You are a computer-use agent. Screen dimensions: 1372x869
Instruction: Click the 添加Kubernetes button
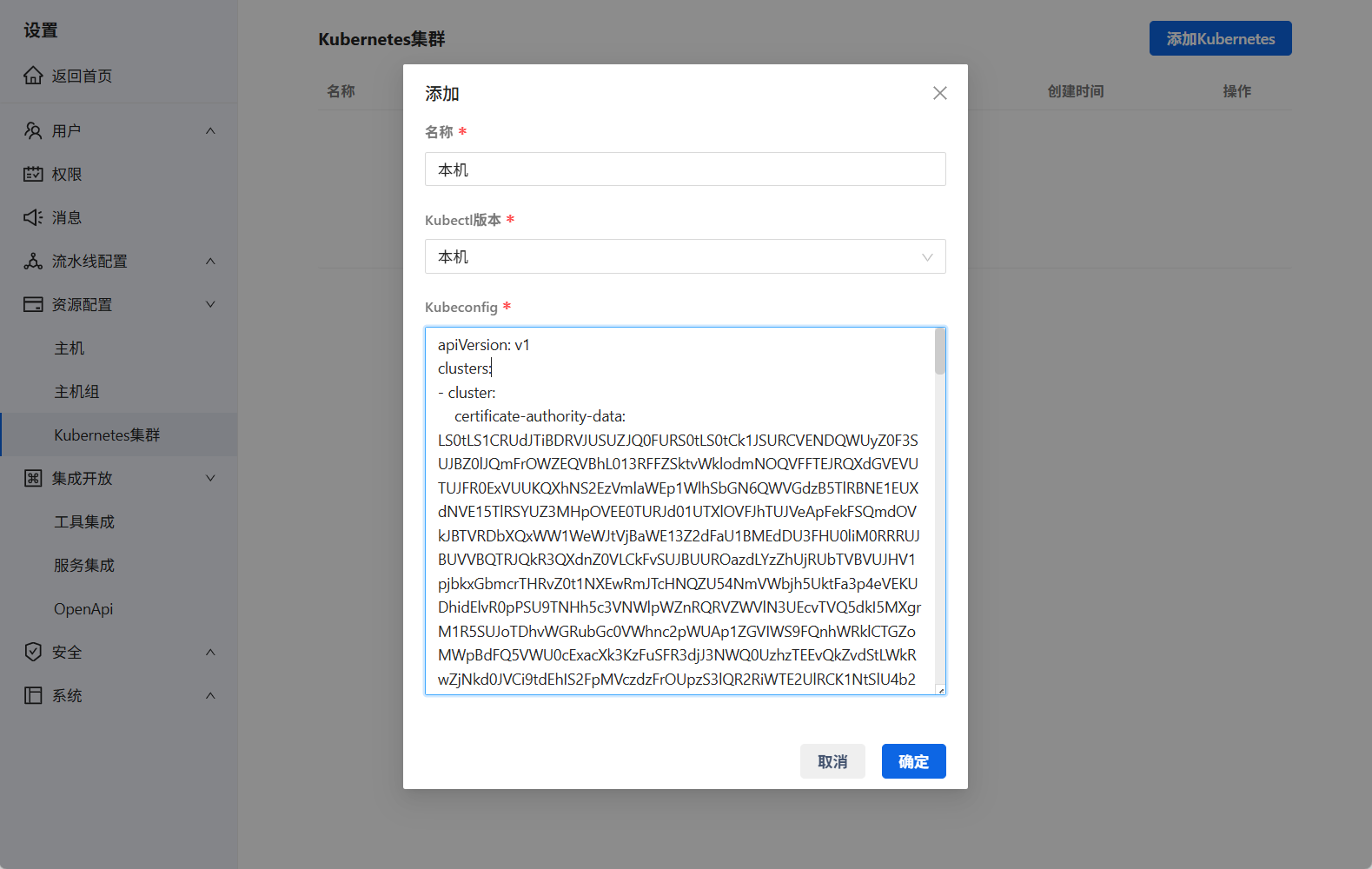1220,38
